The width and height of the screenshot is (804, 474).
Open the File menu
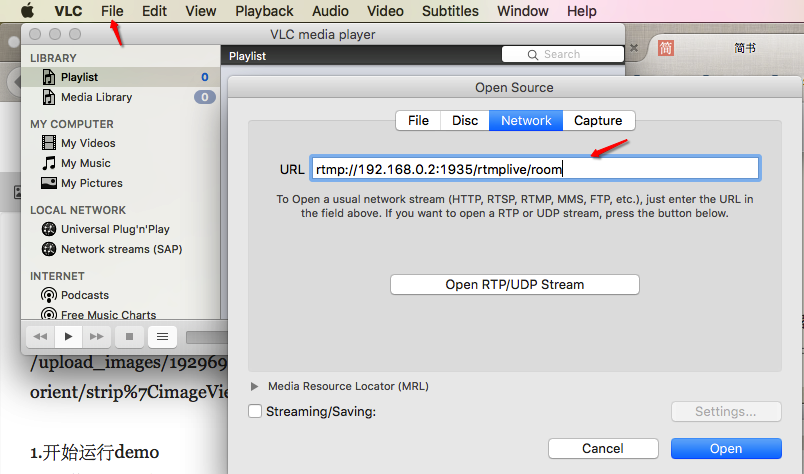tap(112, 11)
